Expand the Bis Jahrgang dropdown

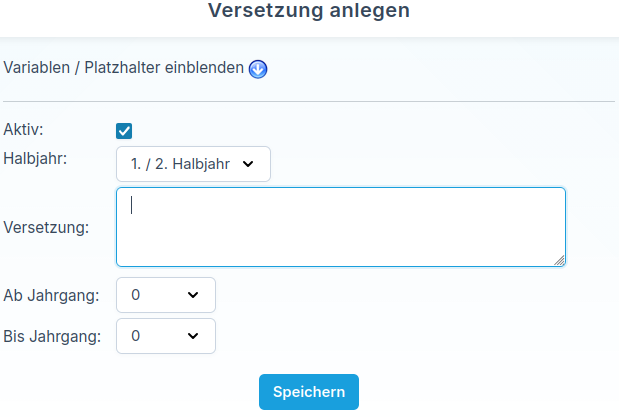coord(166,336)
